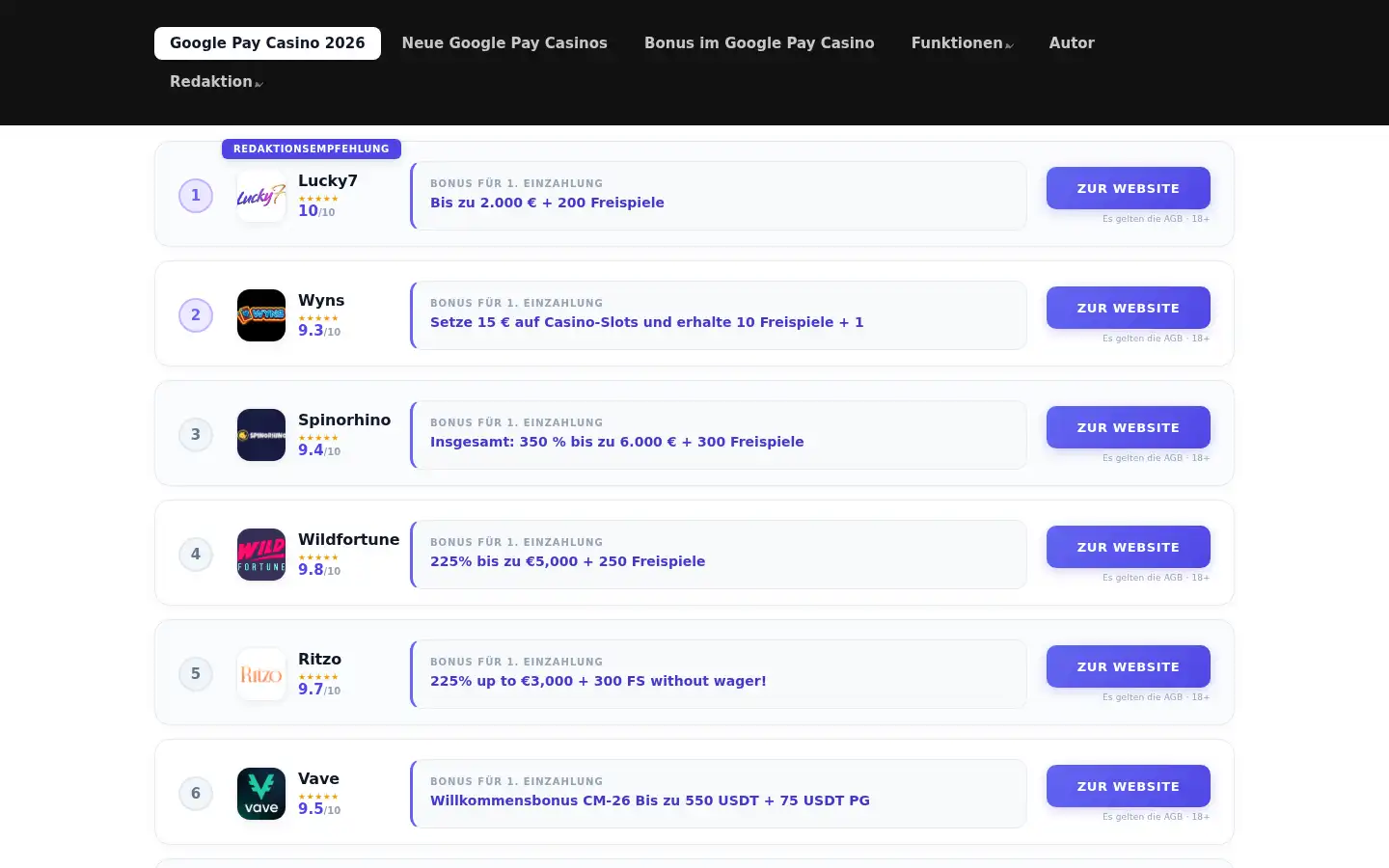Click Zur Website for Lucky7
Viewport: 1389px width, 868px height.
(x=1129, y=188)
